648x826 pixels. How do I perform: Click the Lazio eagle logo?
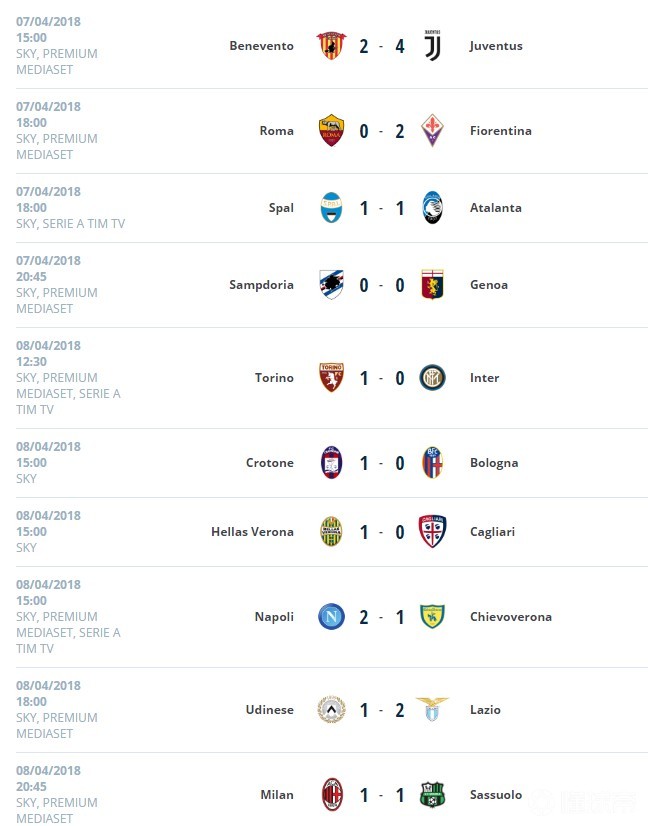[432, 710]
